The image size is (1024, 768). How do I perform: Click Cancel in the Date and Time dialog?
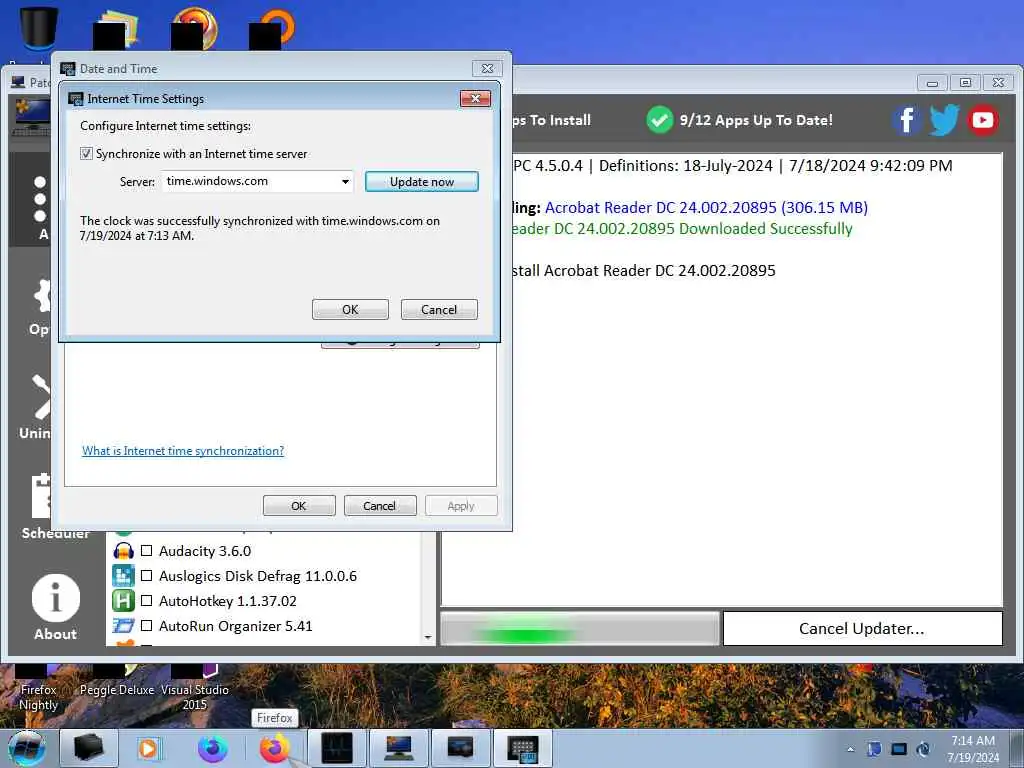point(379,505)
